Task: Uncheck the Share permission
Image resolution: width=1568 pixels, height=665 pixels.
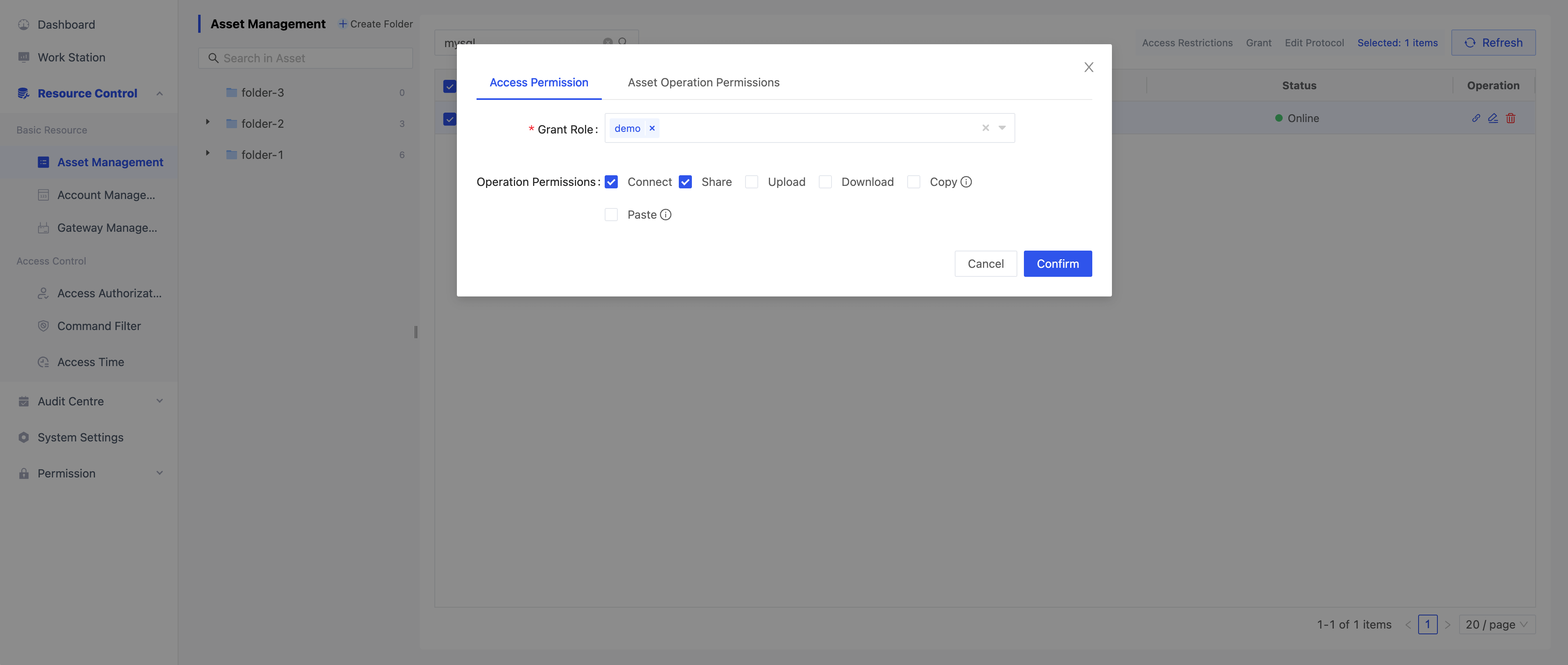Action: (x=685, y=182)
